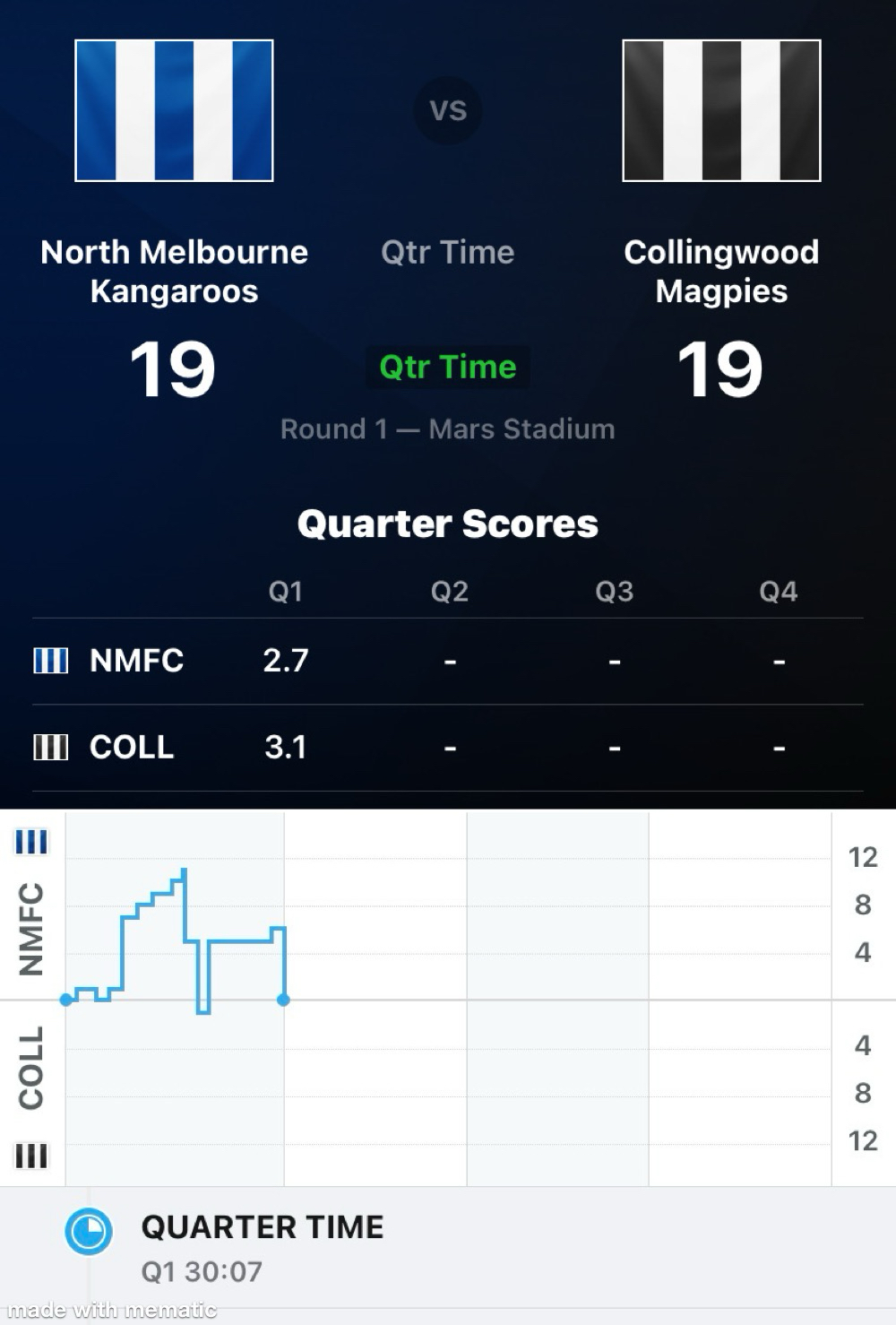Tap the Round 1 — Mars Stadium text
This screenshot has width=896, height=1325.
tap(448, 429)
